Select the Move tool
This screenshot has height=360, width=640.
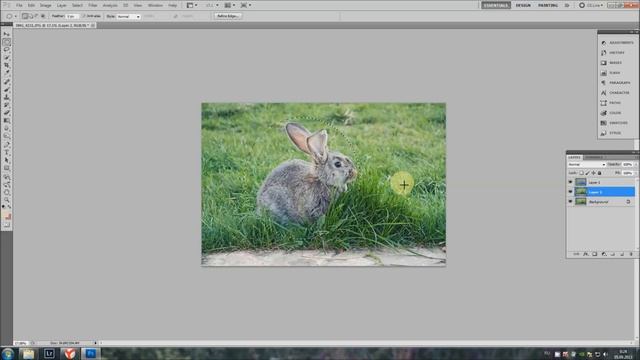[x=7, y=34]
